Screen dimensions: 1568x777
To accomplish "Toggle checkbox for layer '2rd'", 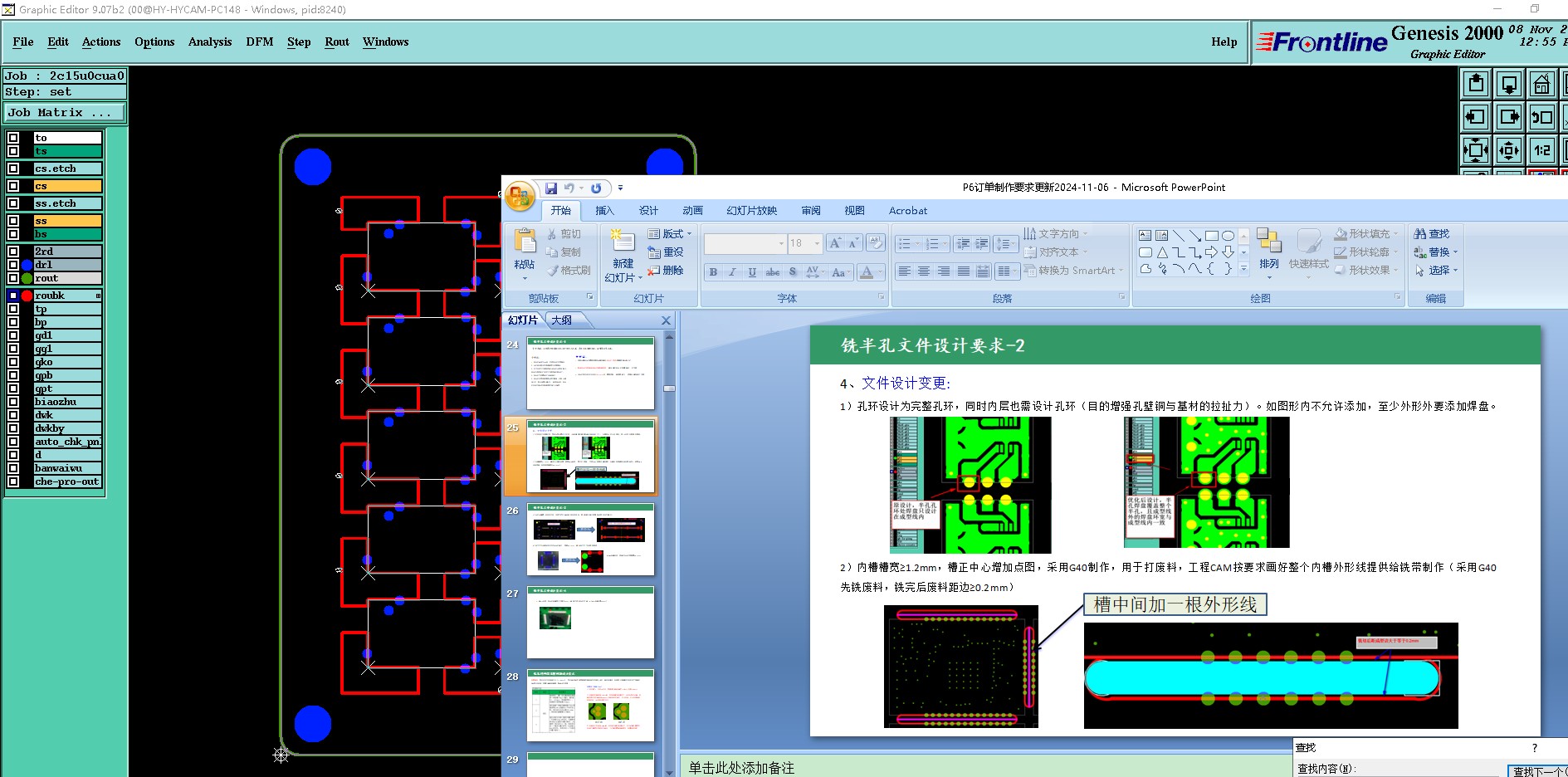I will click(x=13, y=252).
